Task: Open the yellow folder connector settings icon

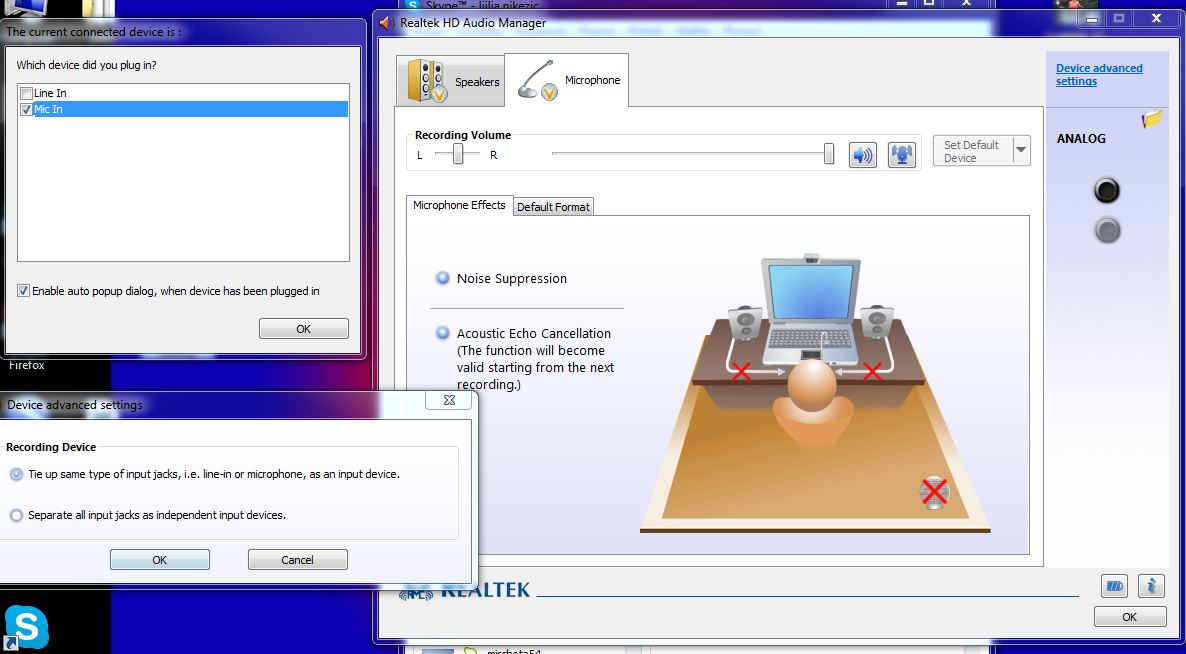Action: pos(1152,119)
